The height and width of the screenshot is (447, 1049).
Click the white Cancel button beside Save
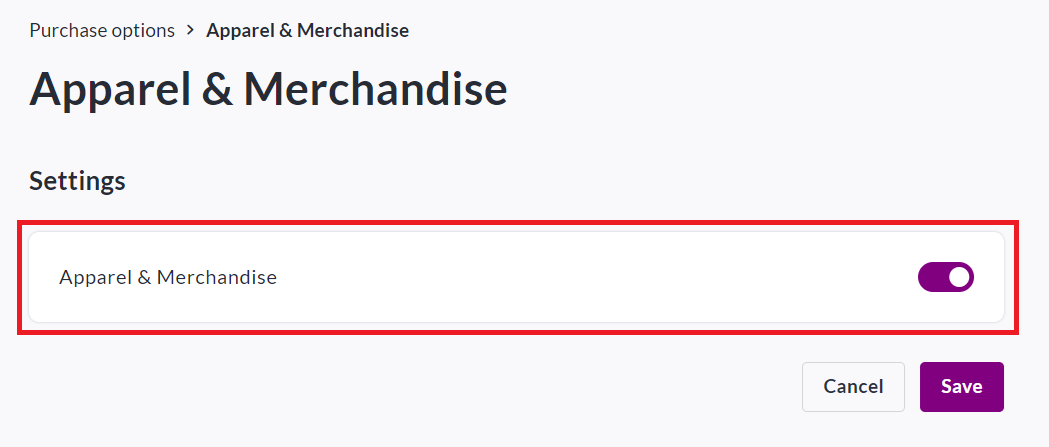coord(853,386)
